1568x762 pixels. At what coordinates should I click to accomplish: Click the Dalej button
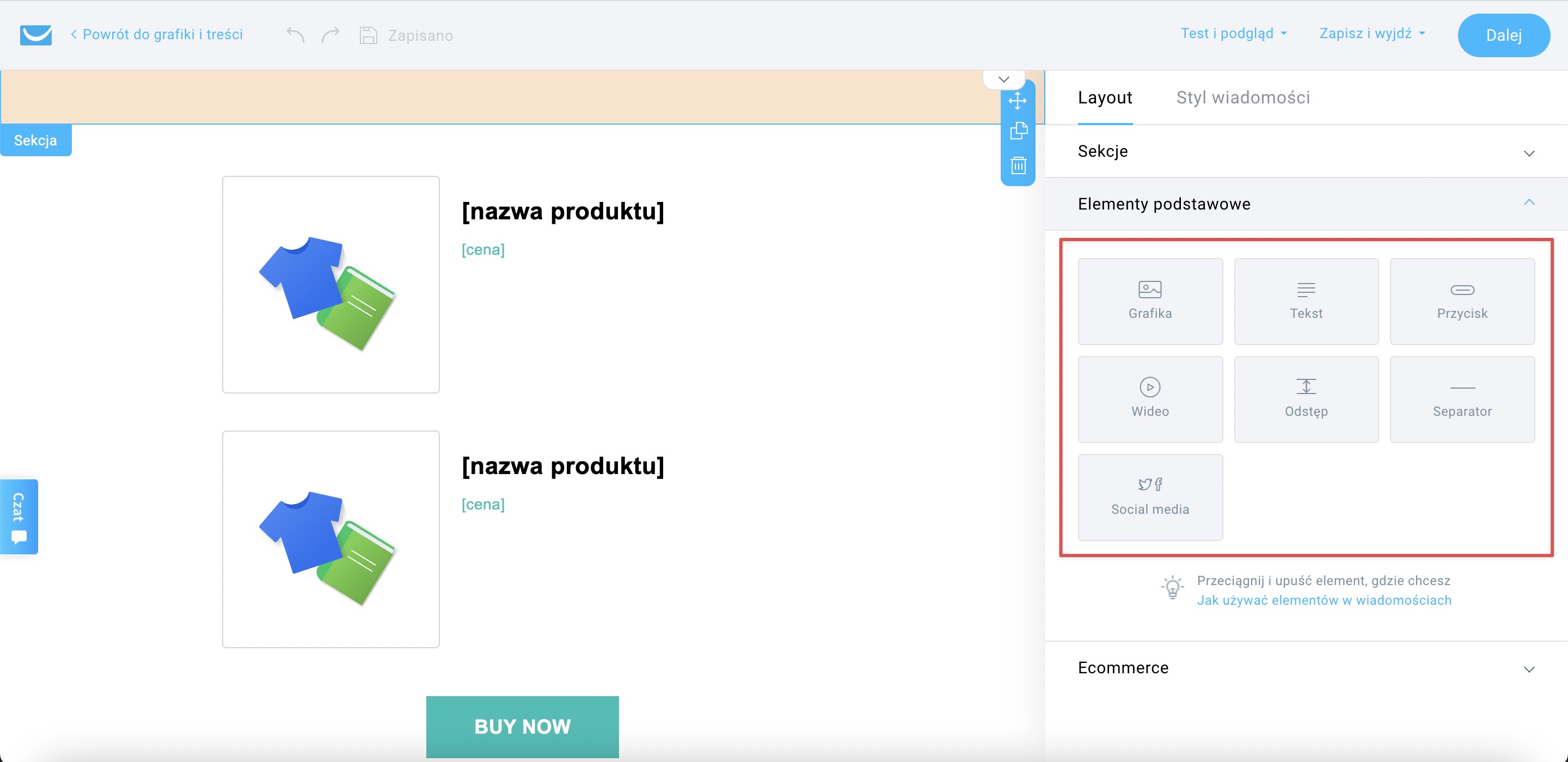[x=1503, y=35]
